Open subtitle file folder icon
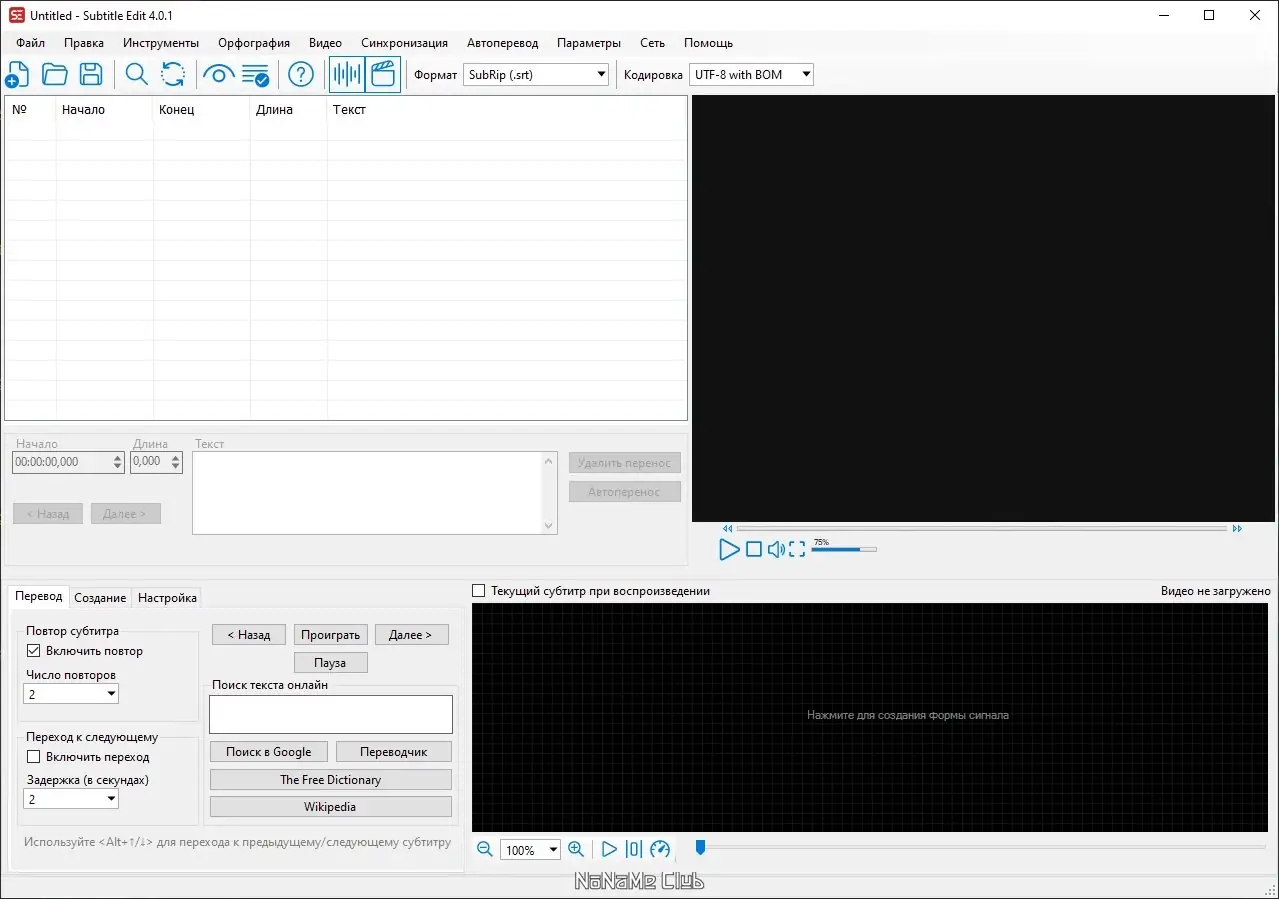Screen dimensions: 1279x899 coord(54,74)
